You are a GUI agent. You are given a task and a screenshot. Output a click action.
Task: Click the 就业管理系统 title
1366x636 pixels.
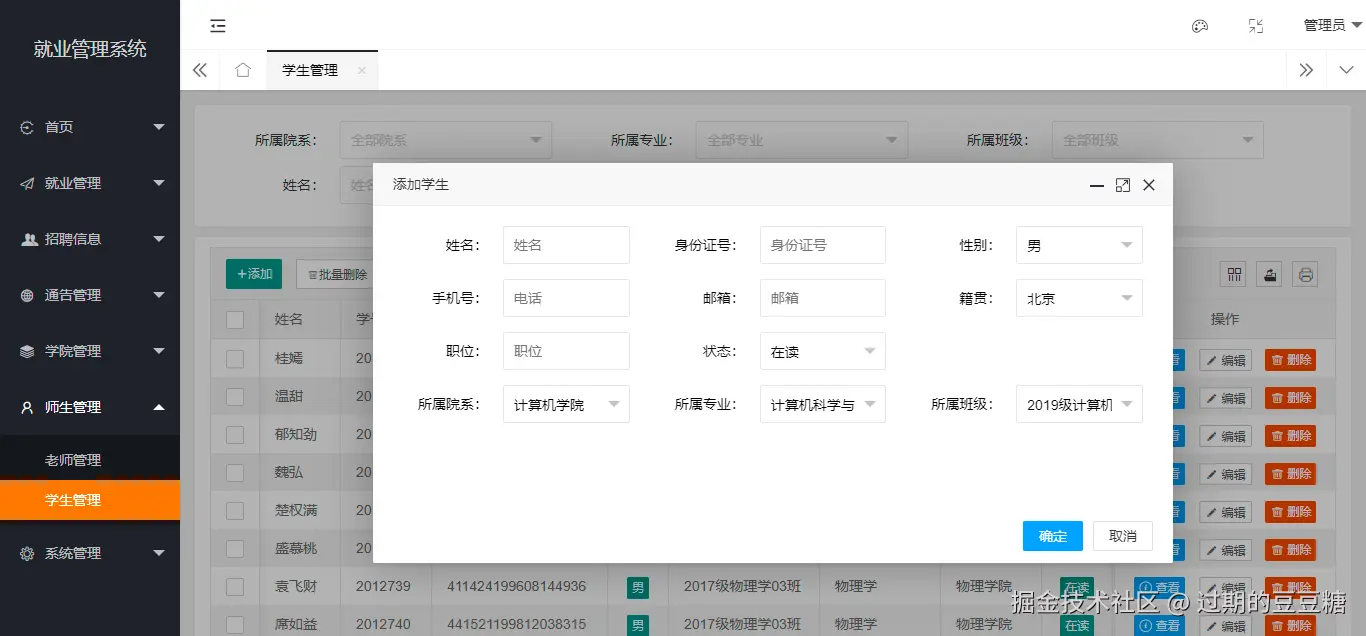[x=90, y=49]
